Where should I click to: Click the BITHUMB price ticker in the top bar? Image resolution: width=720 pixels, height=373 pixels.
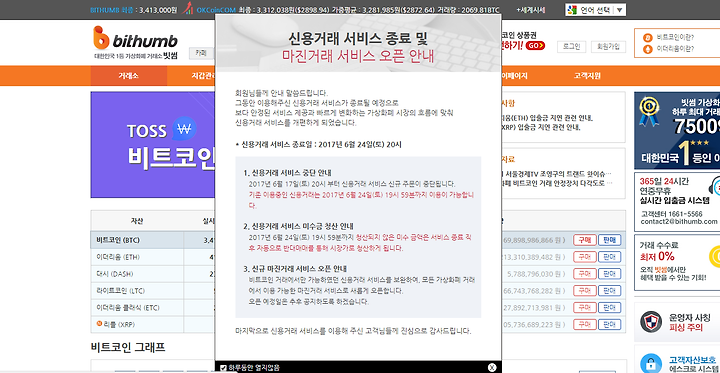pos(133,10)
